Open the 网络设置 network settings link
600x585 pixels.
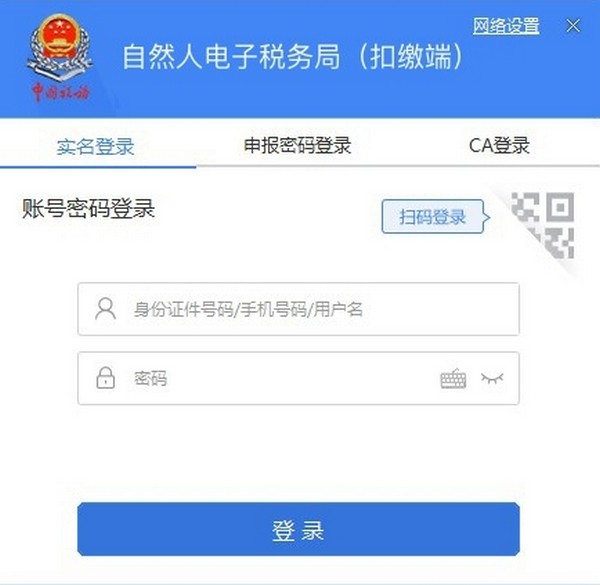pyautogui.click(x=506, y=26)
